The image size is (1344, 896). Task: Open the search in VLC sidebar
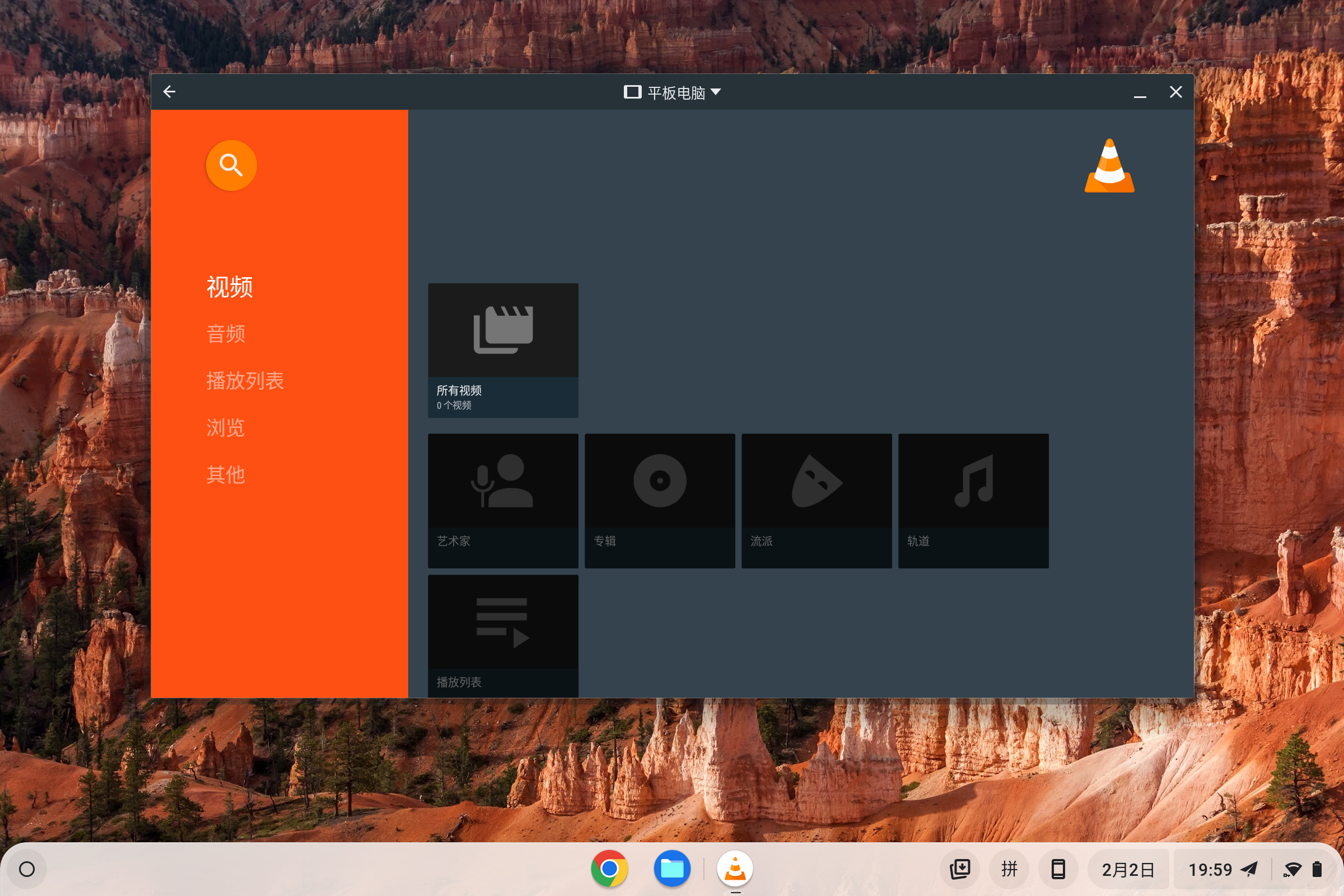pyautogui.click(x=231, y=165)
